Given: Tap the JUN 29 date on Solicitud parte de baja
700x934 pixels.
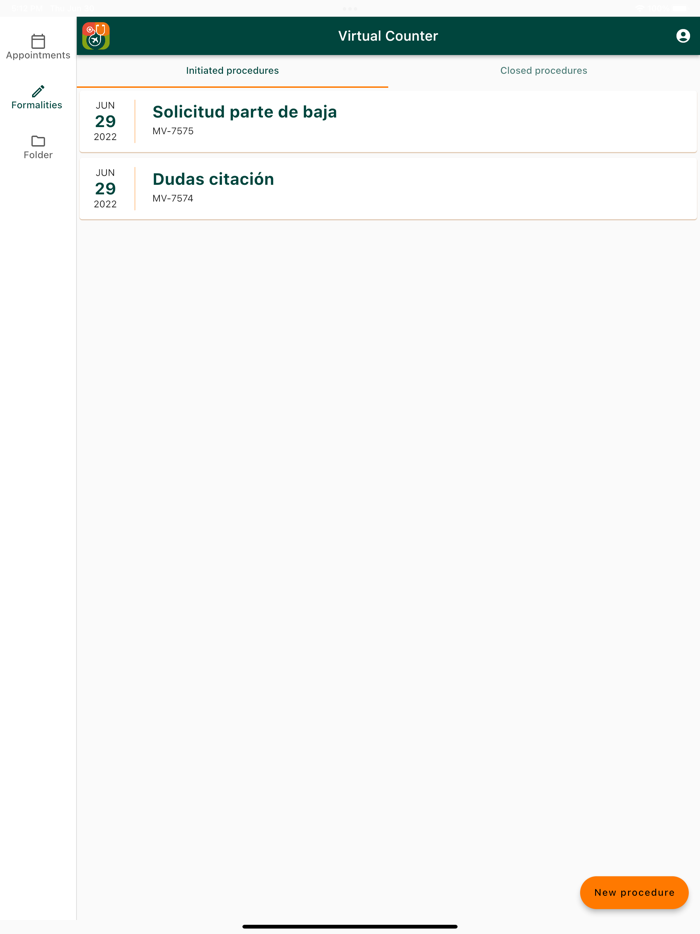Looking at the screenshot, I should 105,121.
